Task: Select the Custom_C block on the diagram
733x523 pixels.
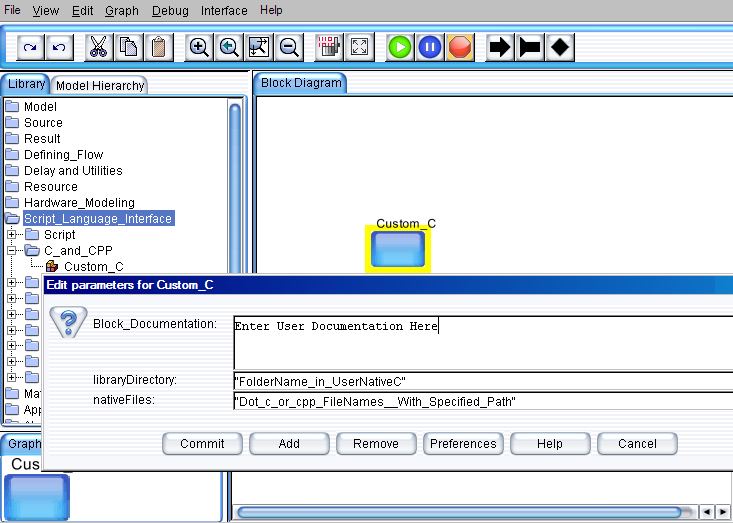Action: [x=398, y=249]
